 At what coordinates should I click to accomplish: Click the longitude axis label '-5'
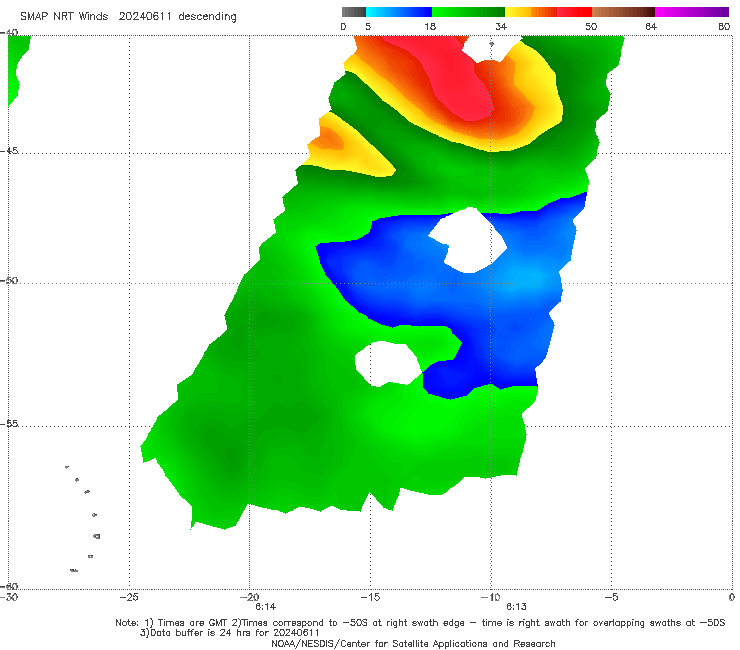pyautogui.click(x=612, y=597)
